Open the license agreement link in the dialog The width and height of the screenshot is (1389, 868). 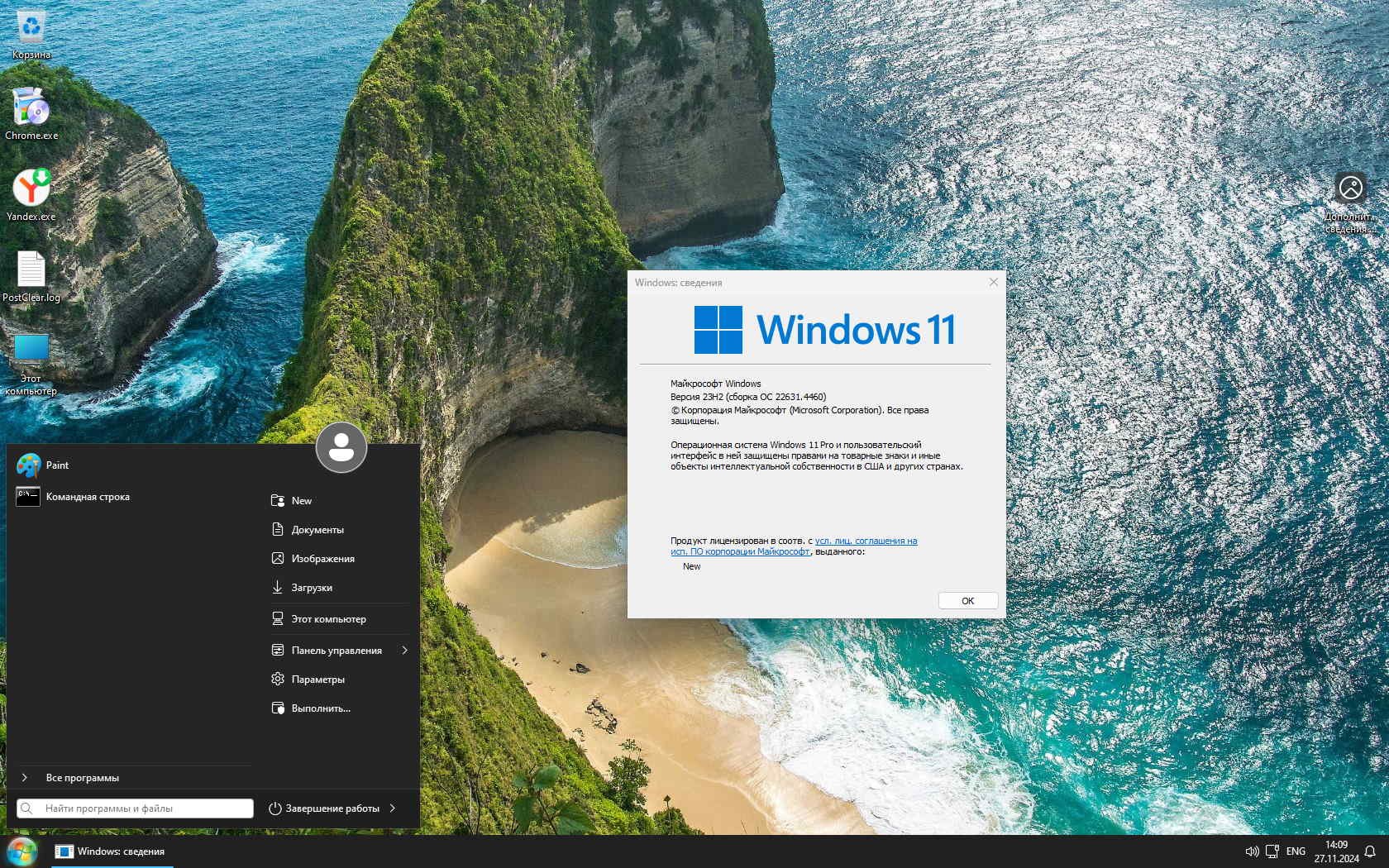coord(794,546)
